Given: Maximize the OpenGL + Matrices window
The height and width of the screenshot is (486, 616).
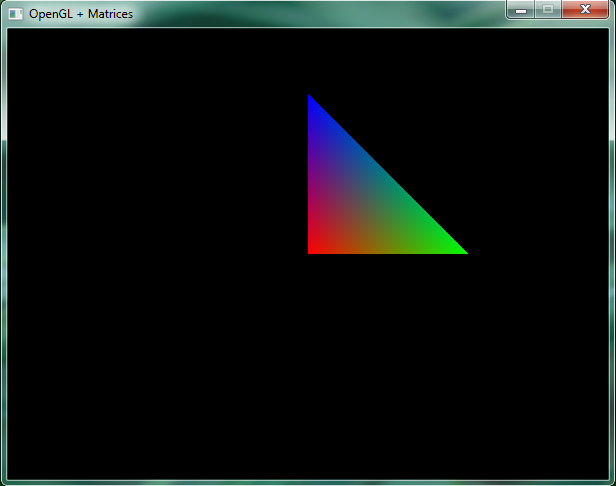Looking at the screenshot, I should pos(547,10).
